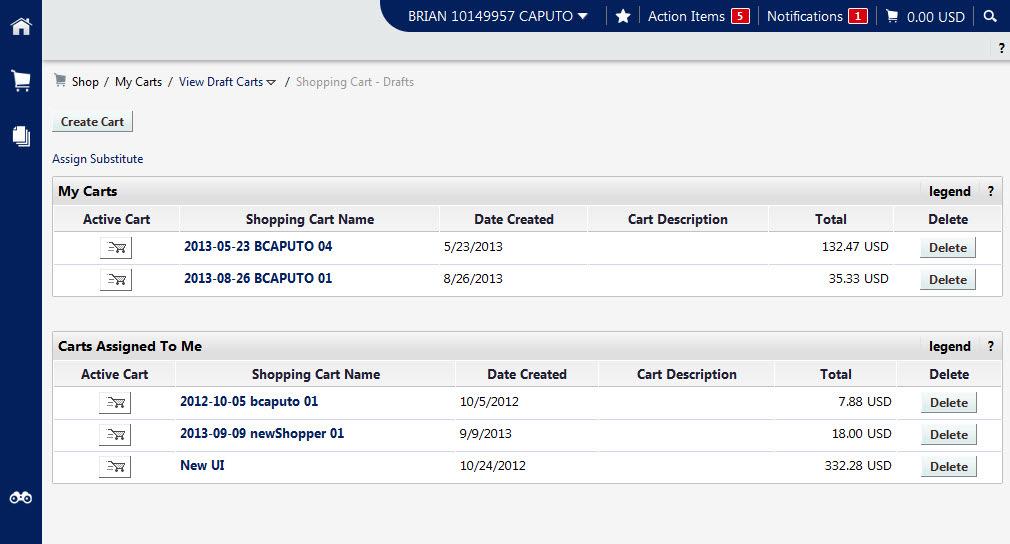The image size is (1010, 544).
Task: Click the Create Cart button
Action: pos(92,122)
